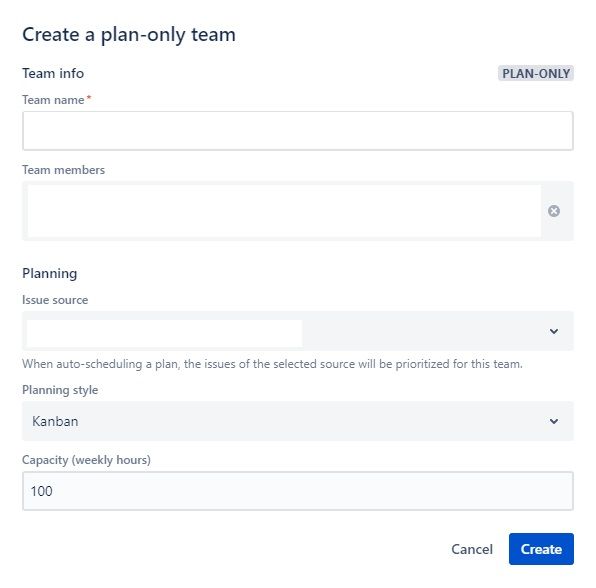Clear the Team members field with the X icon
This screenshot has width=596, height=588.
(554, 211)
